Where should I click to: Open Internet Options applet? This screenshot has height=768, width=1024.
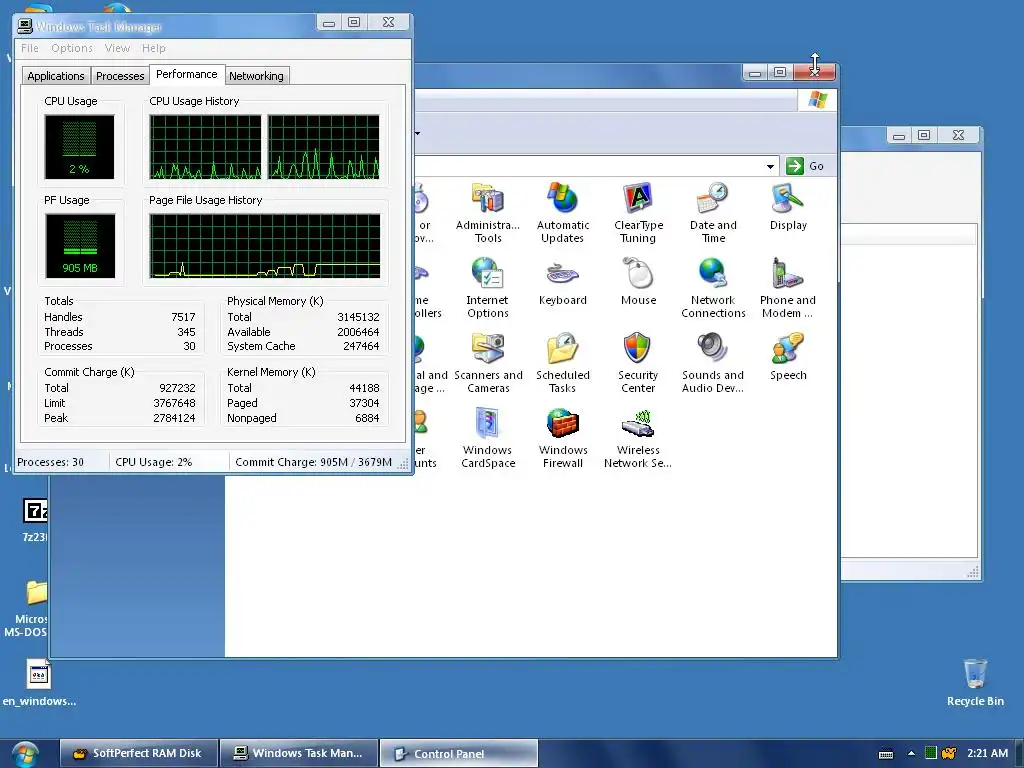click(488, 287)
